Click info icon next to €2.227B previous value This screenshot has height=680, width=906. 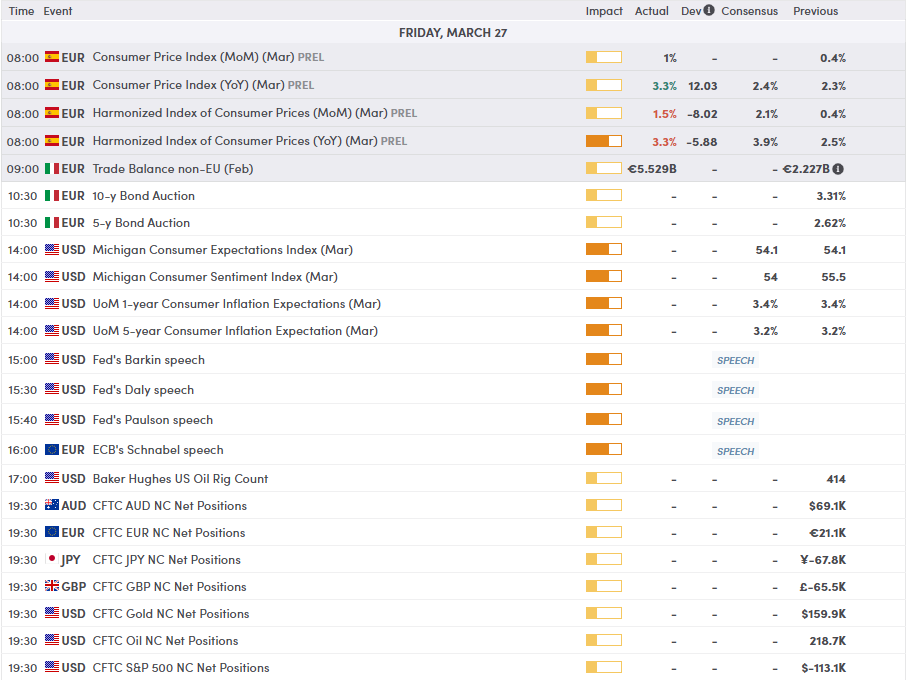838,169
